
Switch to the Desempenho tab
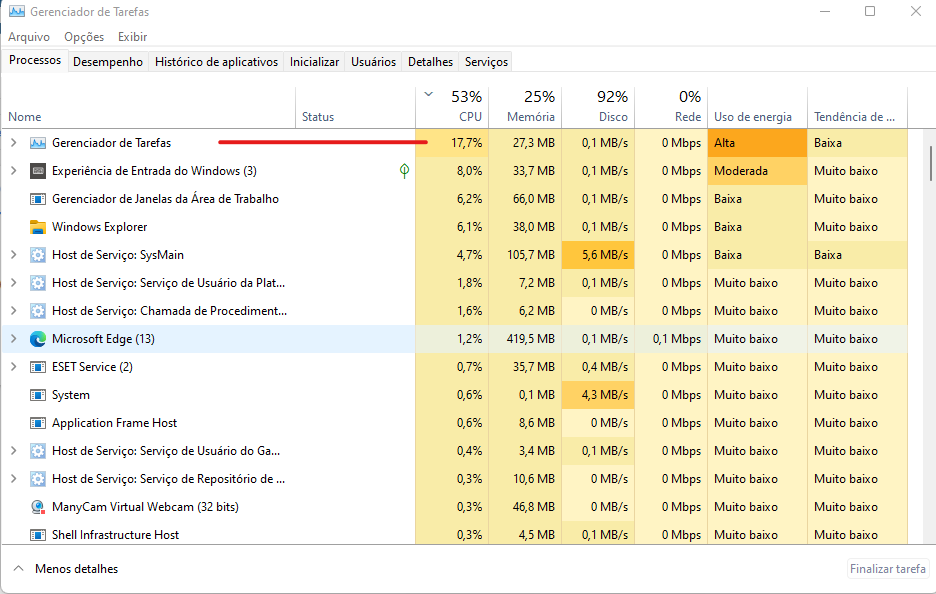(108, 61)
